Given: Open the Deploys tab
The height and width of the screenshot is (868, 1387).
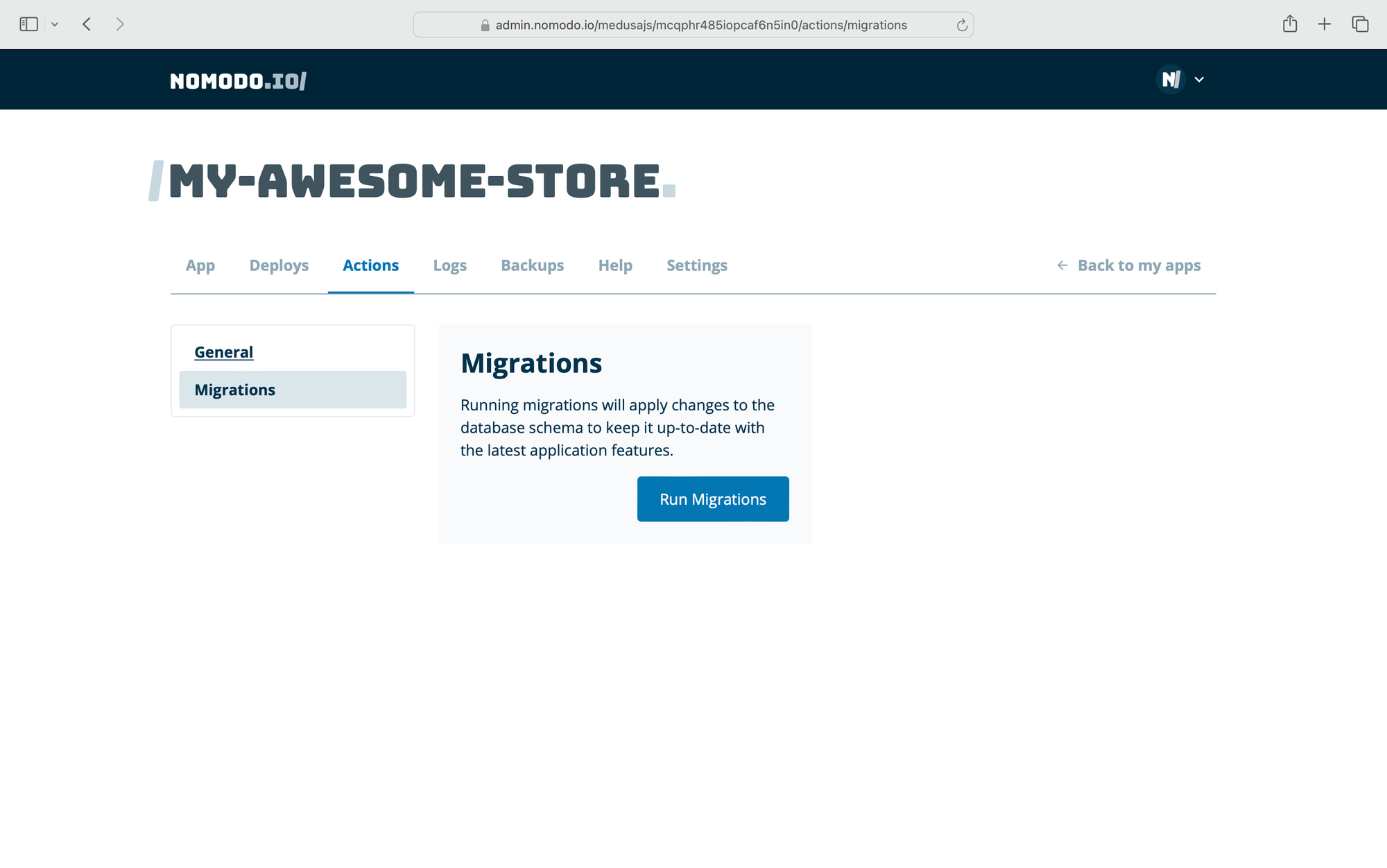Looking at the screenshot, I should pos(279,266).
